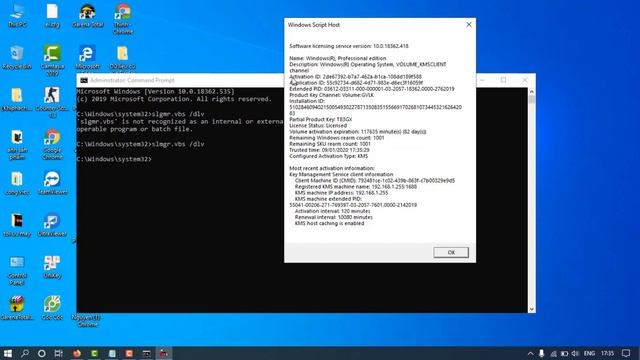The height and width of the screenshot is (360, 640).
Task: Select the TeamViewer desktop shortcut
Action: pyautogui.click(x=52, y=182)
